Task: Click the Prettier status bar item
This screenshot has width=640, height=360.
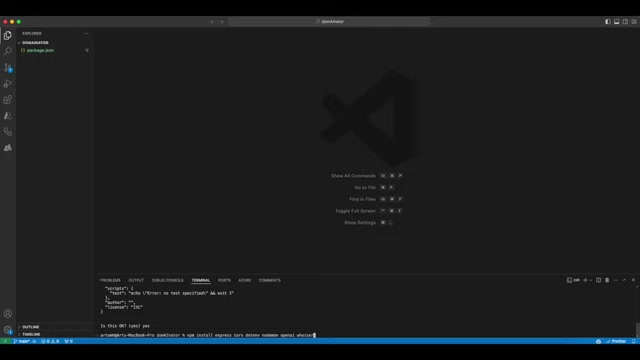Action: point(616,341)
